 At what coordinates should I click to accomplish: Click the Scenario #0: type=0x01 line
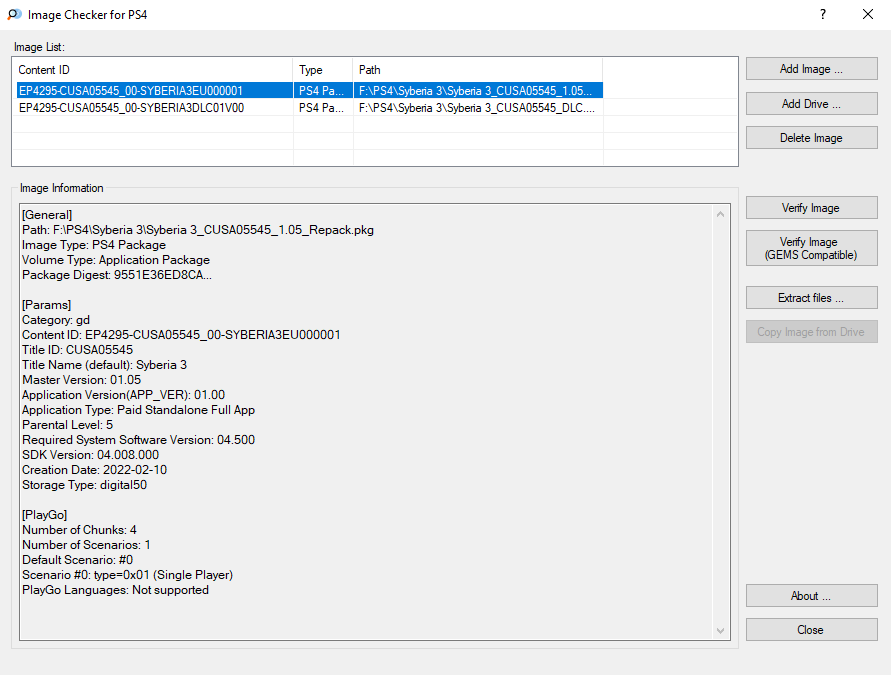click(127, 575)
